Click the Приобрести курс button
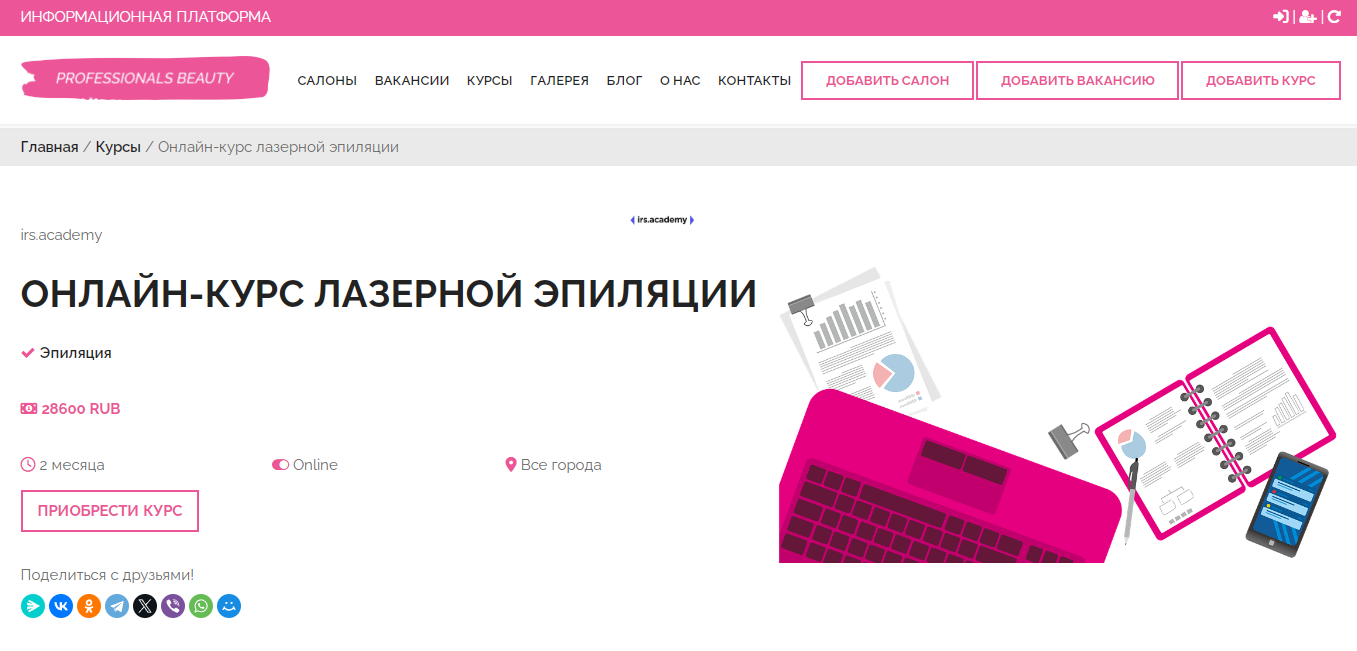 point(110,511)
